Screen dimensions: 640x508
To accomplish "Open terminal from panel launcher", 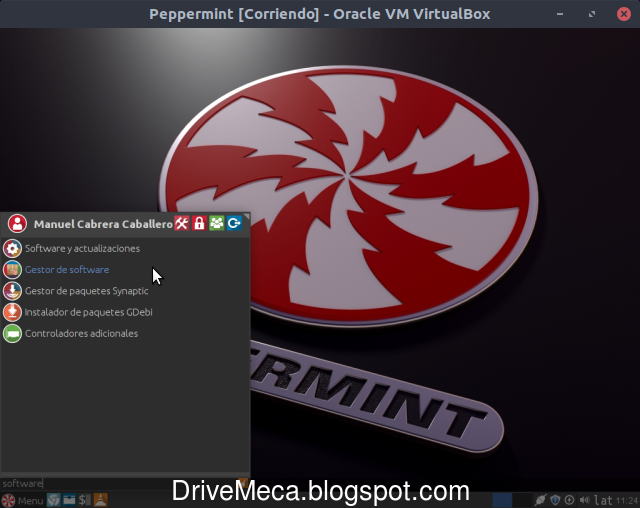I will [x=84, y=500].
